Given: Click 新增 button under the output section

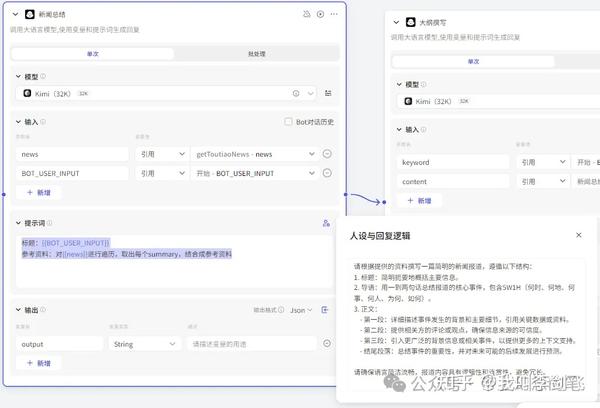Looking at the screenshot, I should pos(38,363).
